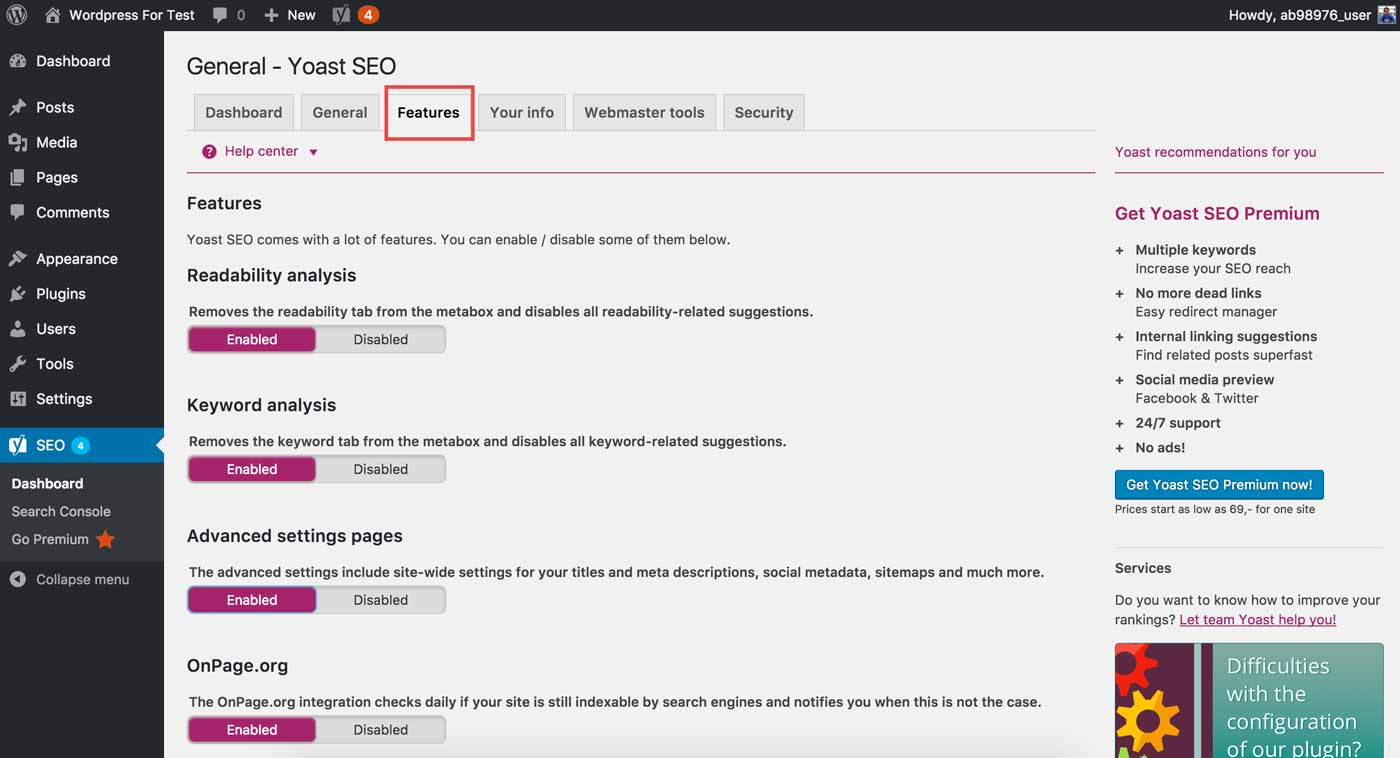Open the SEO Dashboard submenu item
1400x758 pixels.
point(47,483)
